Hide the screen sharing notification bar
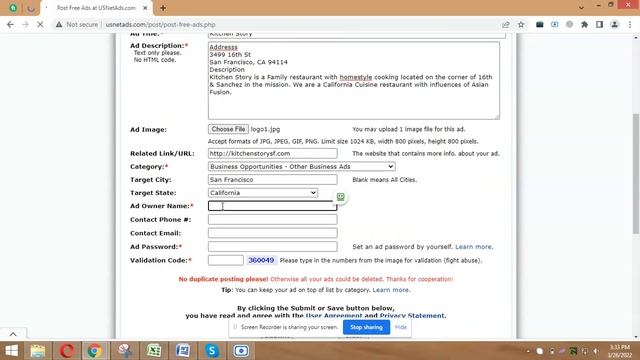The image size is (640, 360). pyautogui.click(x=401, y=327)
